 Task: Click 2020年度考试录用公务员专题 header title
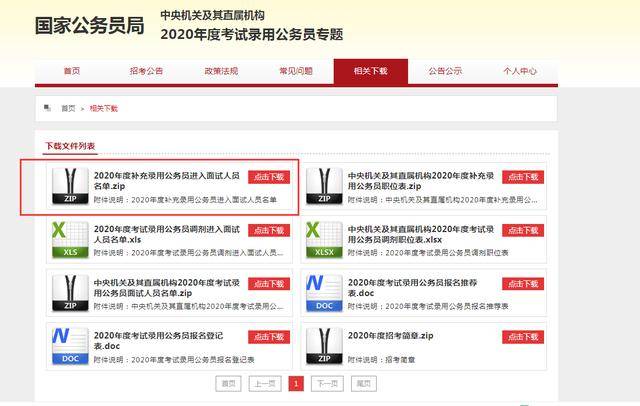(x=252, y=34)
